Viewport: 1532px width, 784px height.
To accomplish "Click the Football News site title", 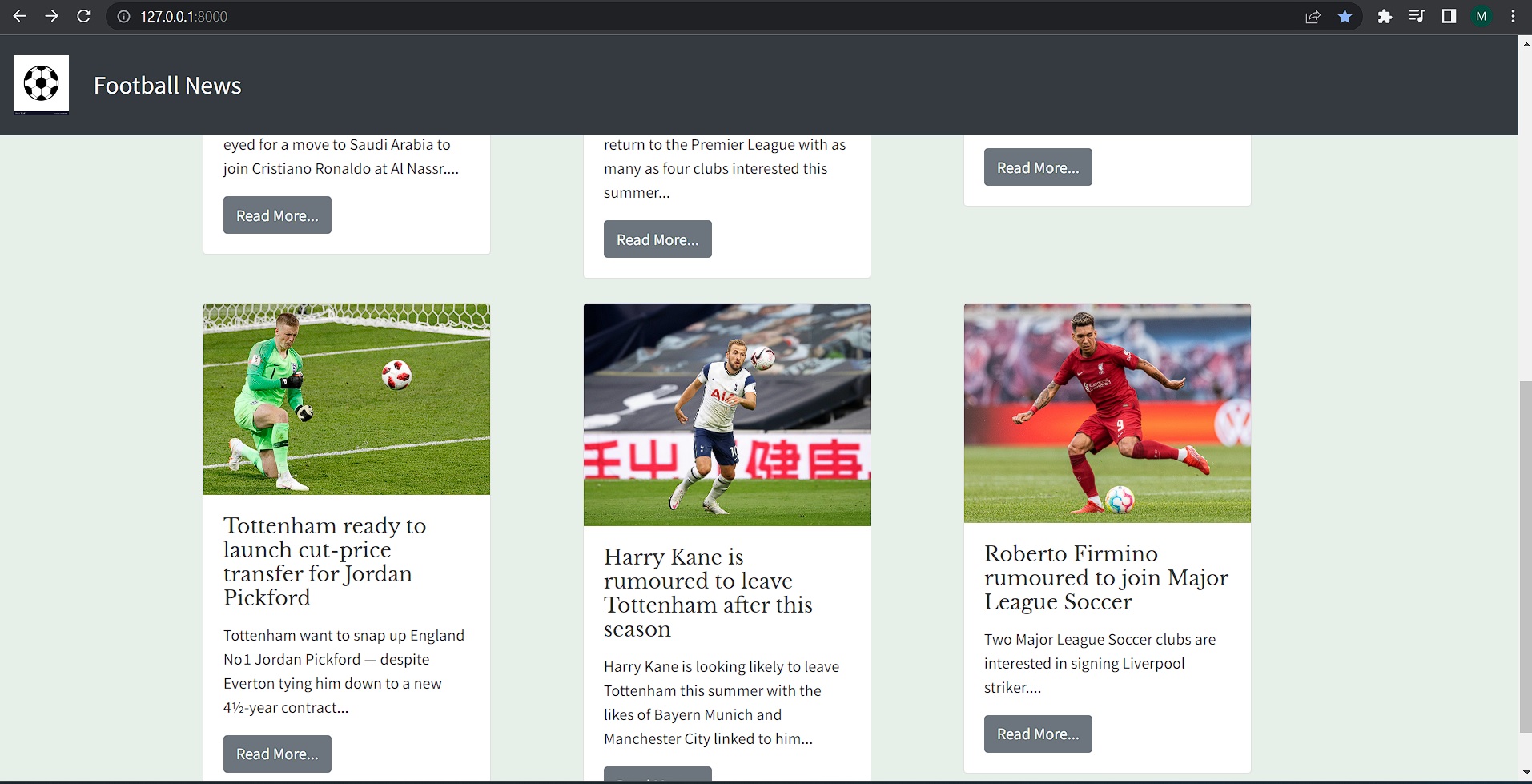I will point(167,85).
